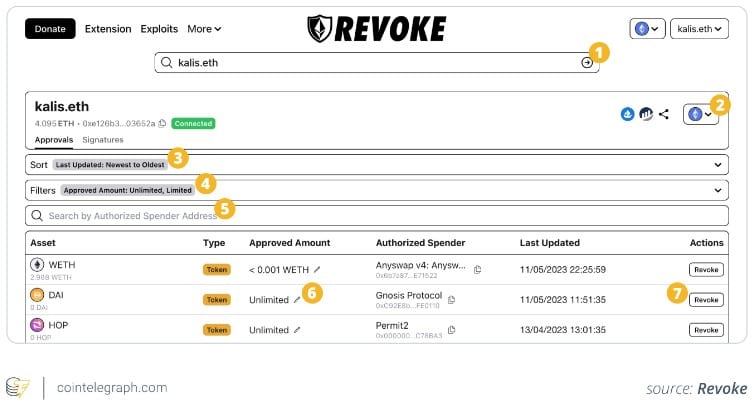755x404 pixels.
Task: Click the Approved Amount: Unlimited, Limited tag
Action: 128,191
